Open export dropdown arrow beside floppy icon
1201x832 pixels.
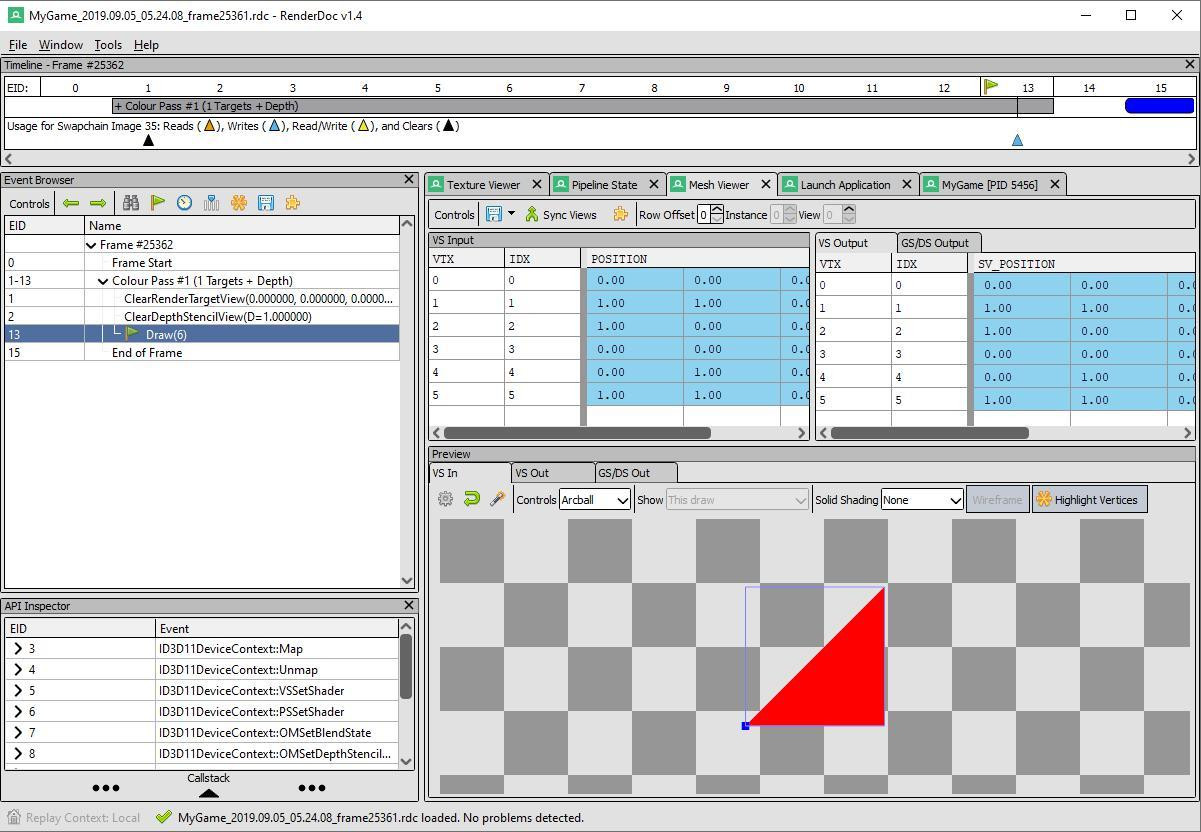point(511,214)
